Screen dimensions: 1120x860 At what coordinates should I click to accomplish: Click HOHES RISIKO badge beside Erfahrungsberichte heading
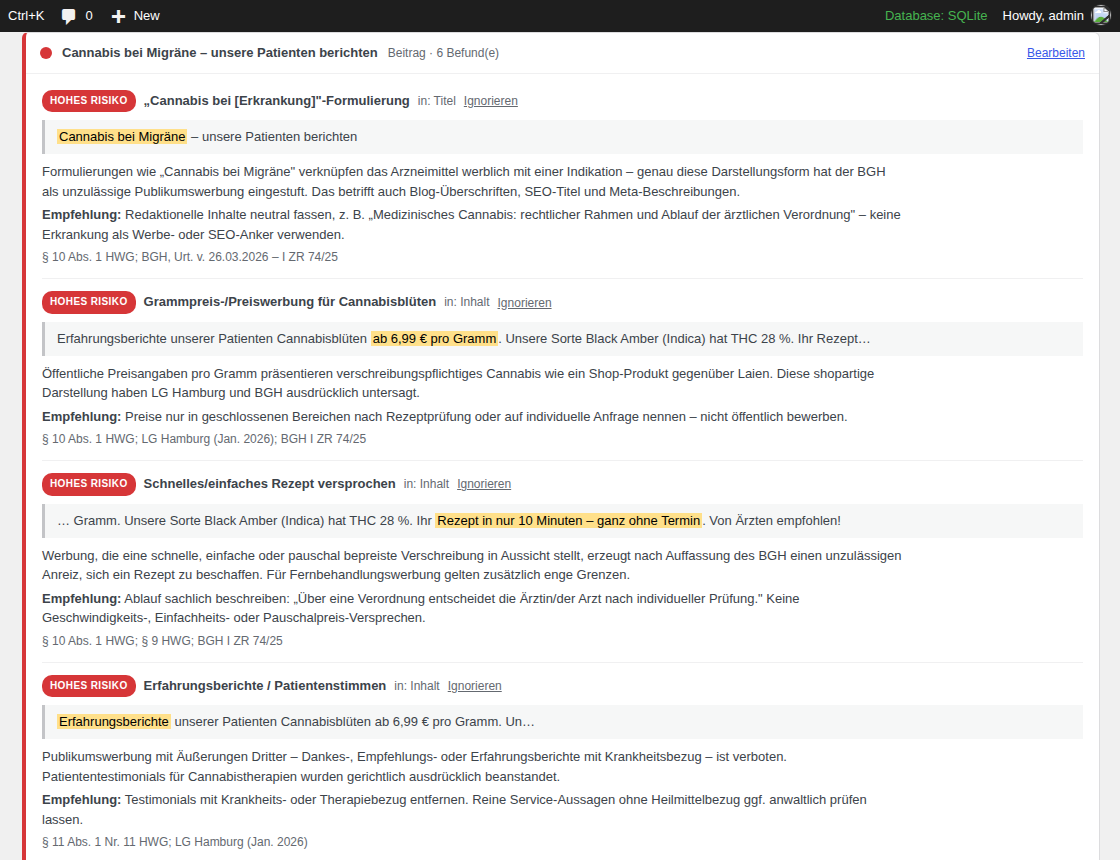point(89,686)
